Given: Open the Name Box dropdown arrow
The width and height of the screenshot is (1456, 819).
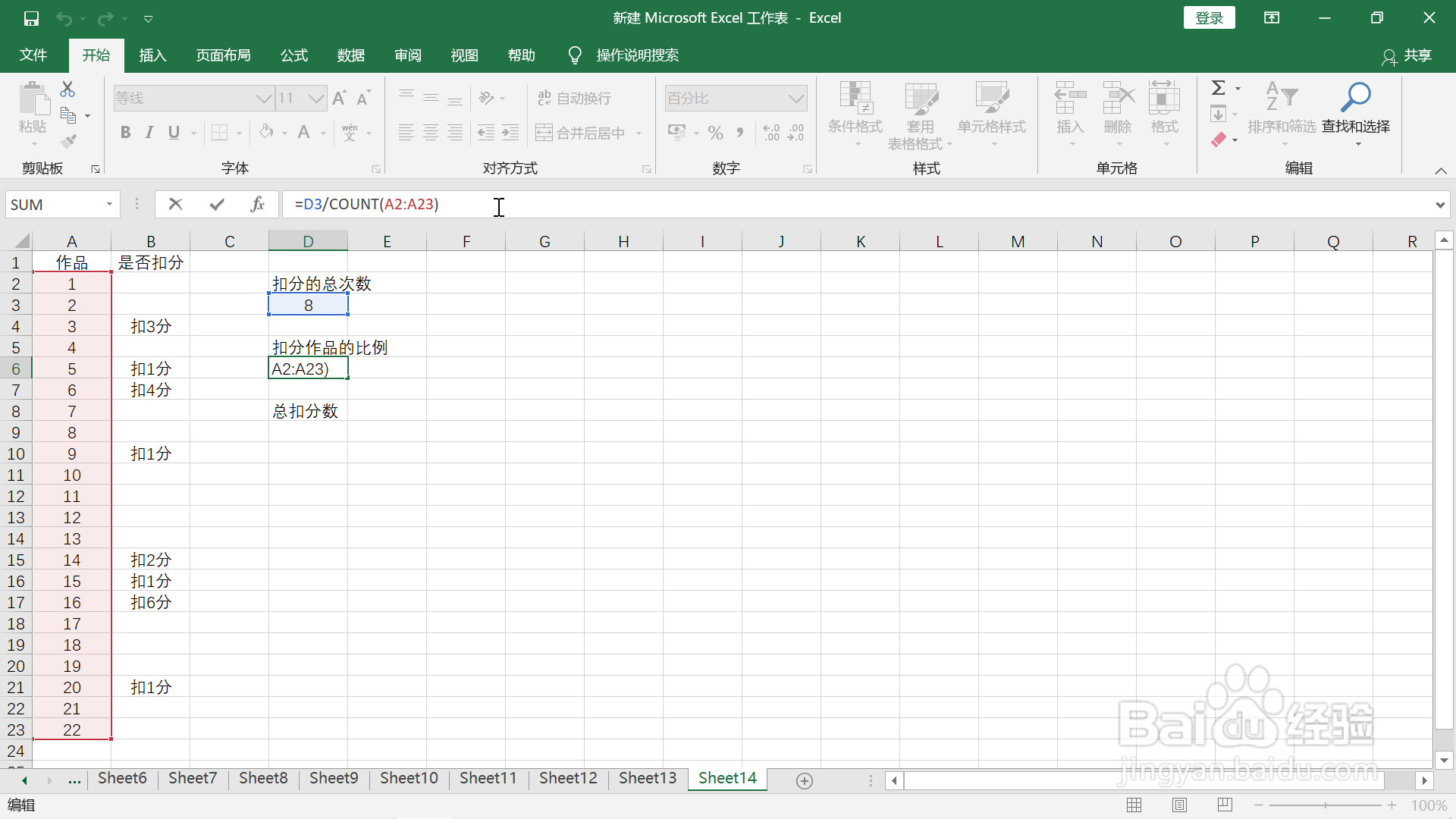Looking at the screenshot, I should pos(109,204).
